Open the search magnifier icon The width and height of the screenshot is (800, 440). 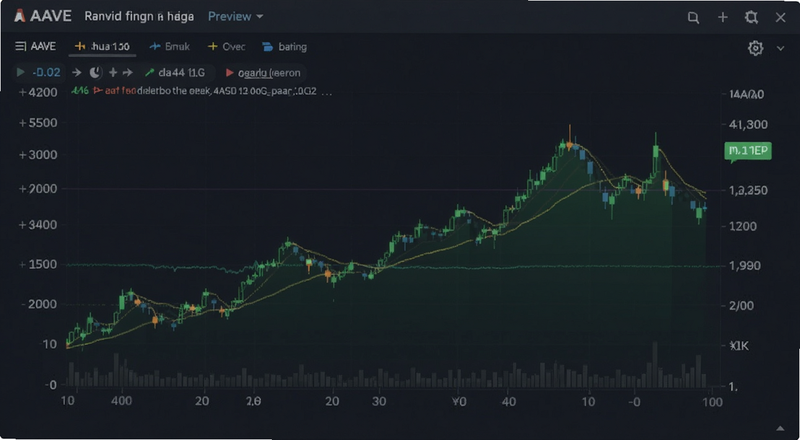pos(693,18)
